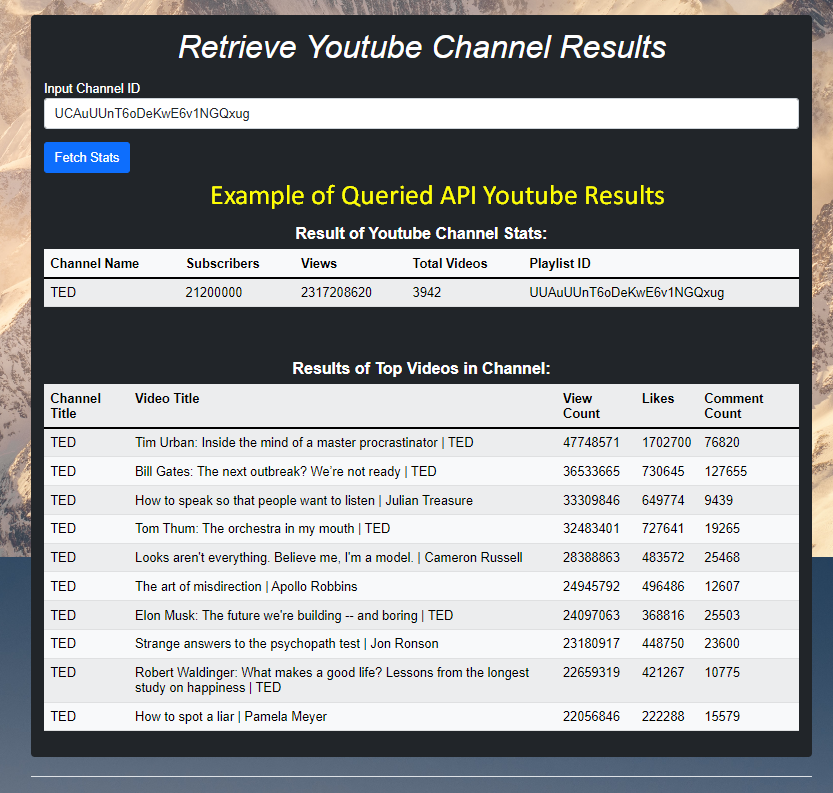Viewport: 833px width, 793px height.
Task: Select the Apollo Robbins misdirection title
Action: [246, 586]
